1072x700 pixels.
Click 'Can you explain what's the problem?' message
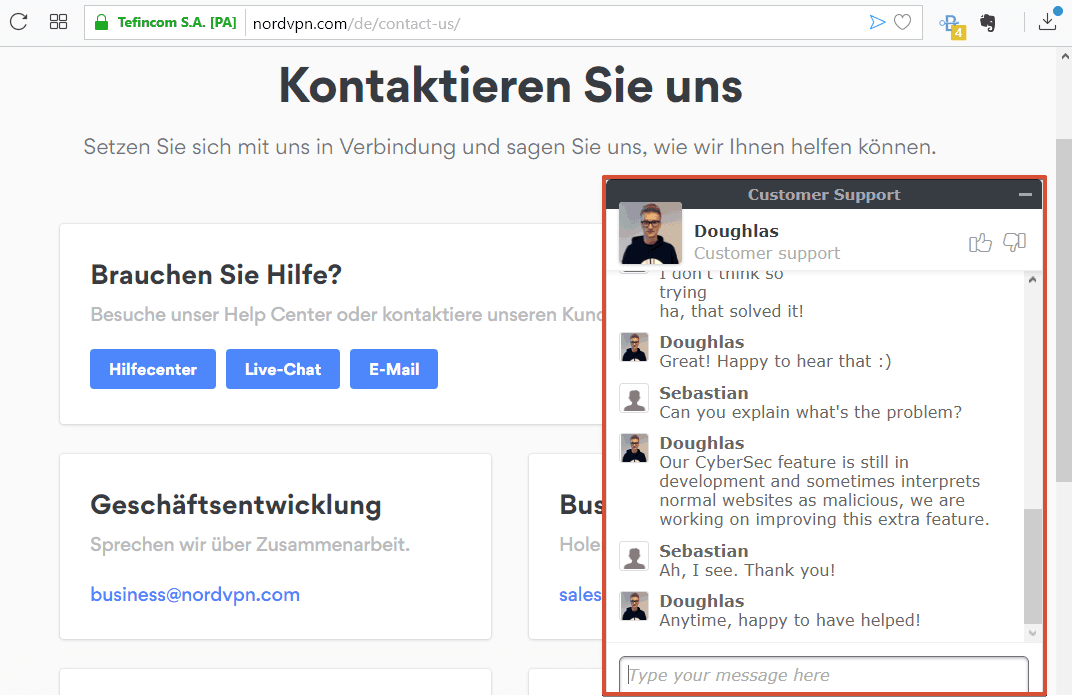tap(810, 412)
